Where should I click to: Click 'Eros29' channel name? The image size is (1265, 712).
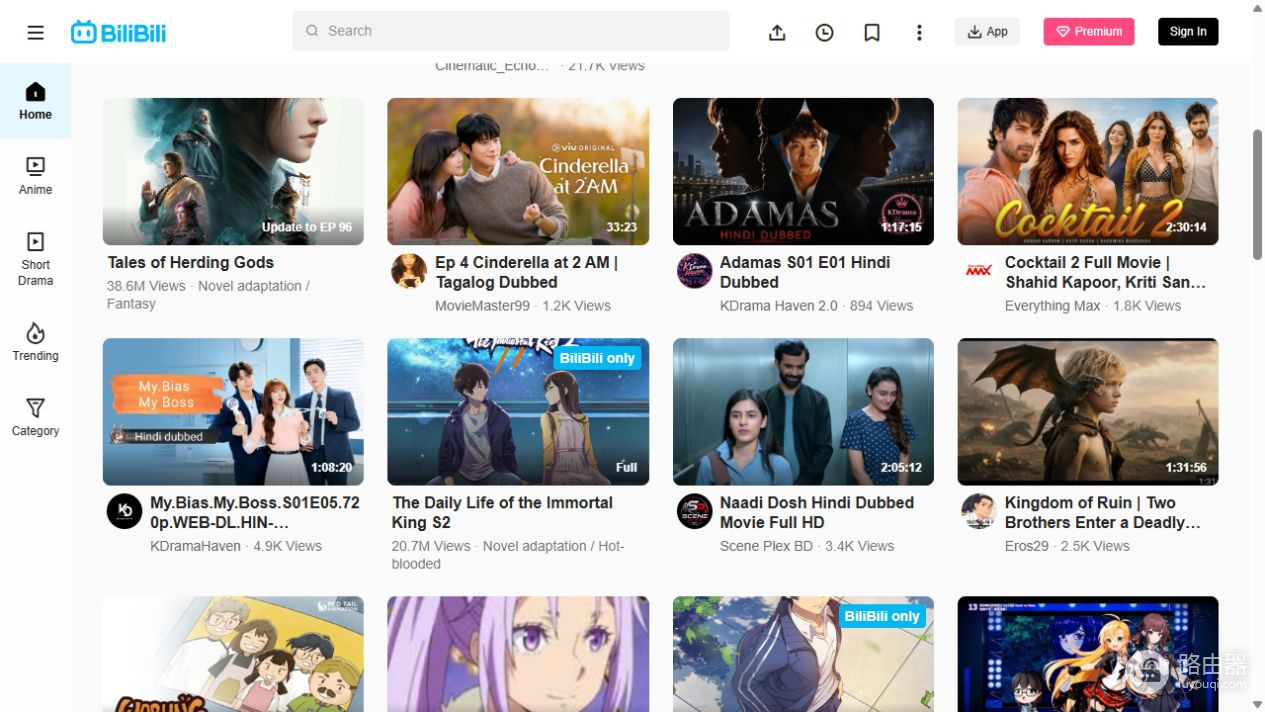tap(1026, 546)
